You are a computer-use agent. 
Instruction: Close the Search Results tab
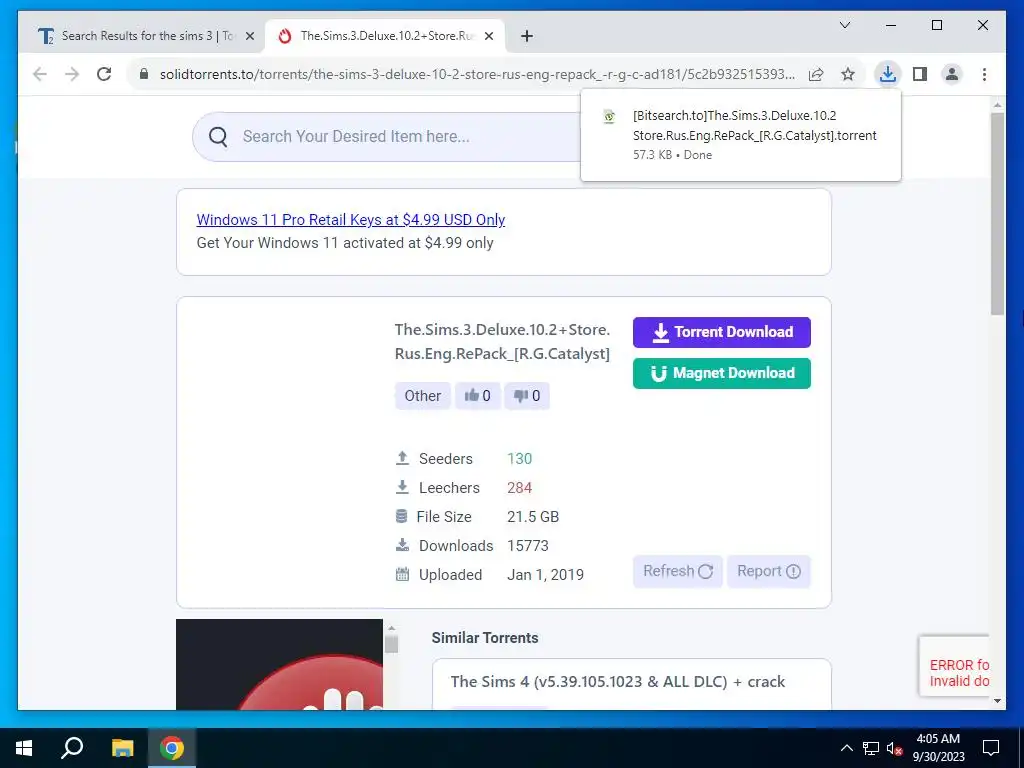(x=249, y=36)
